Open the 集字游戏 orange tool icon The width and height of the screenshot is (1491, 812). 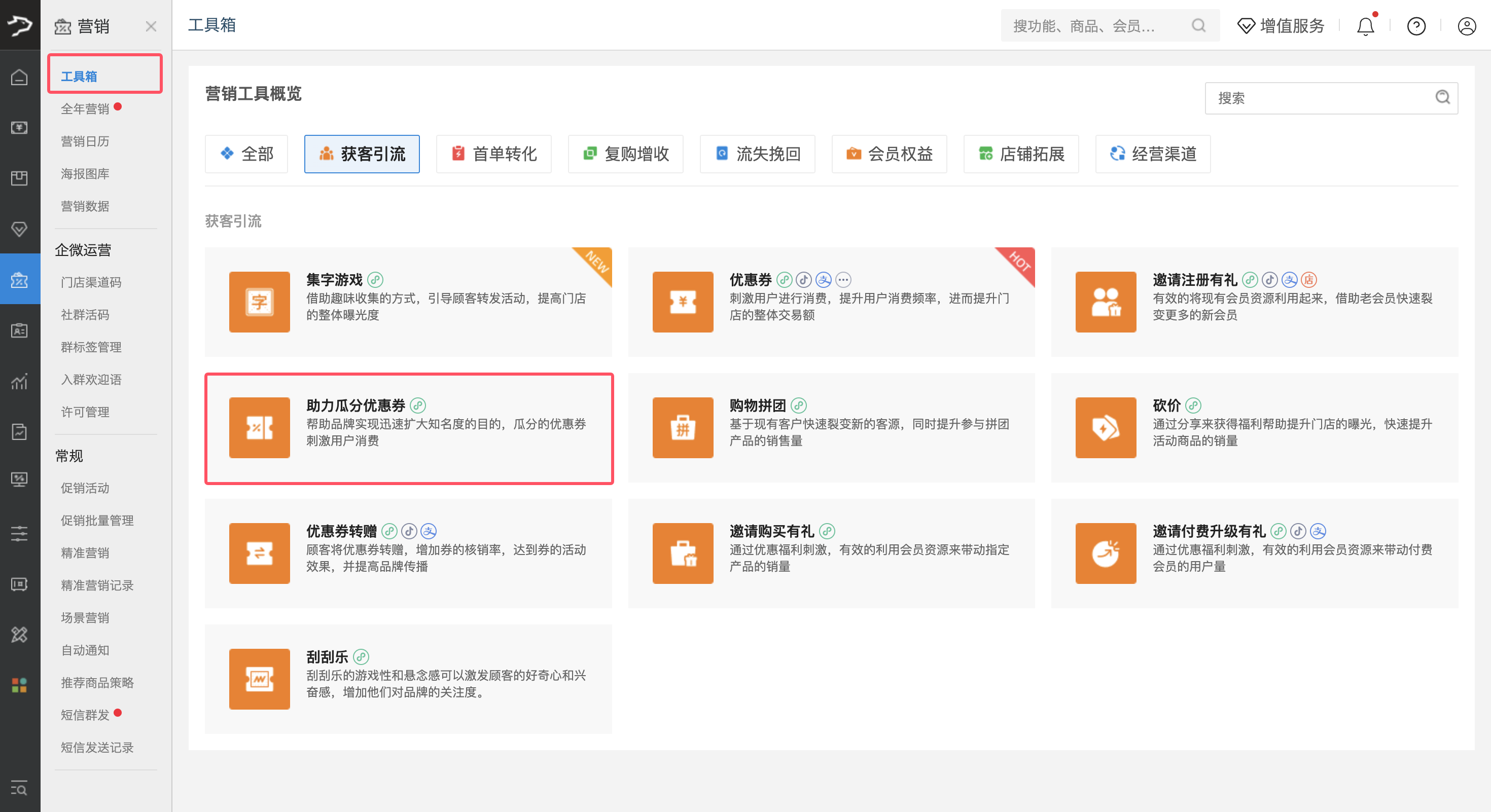click(x=259, y=302)
